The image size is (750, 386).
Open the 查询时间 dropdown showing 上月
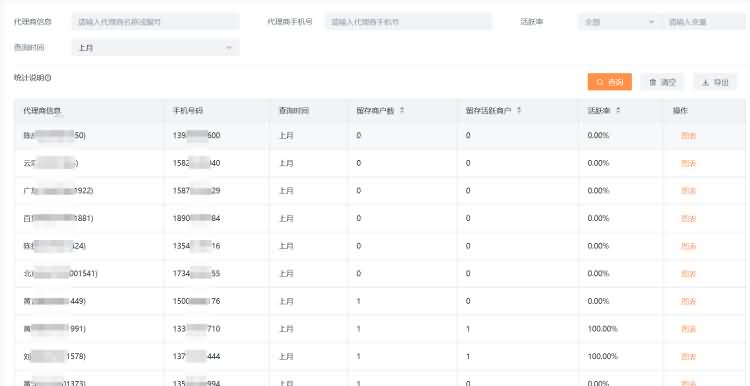point(155,48)
